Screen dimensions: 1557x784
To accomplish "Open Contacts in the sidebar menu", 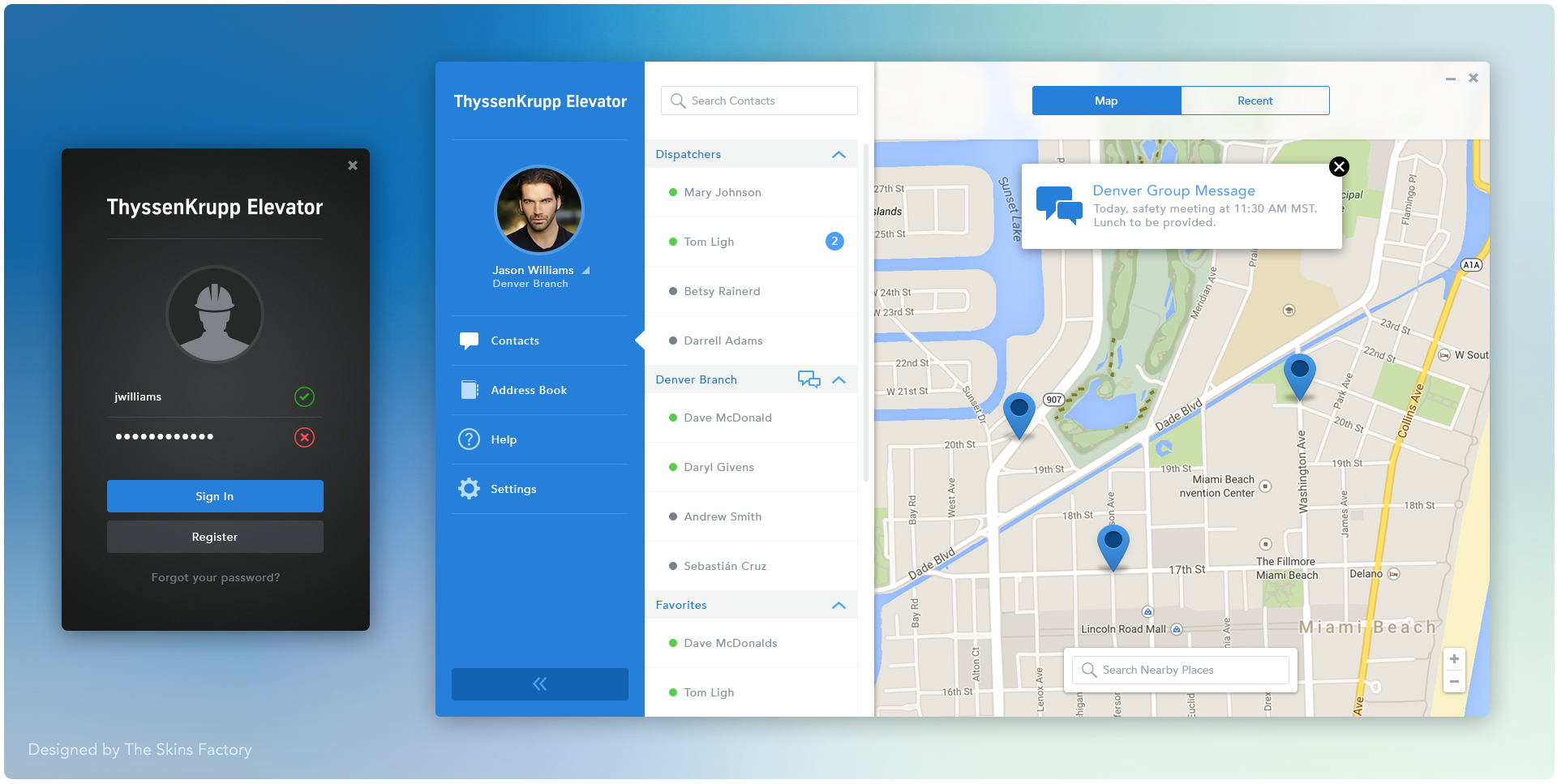I will [x=539, y=341].
